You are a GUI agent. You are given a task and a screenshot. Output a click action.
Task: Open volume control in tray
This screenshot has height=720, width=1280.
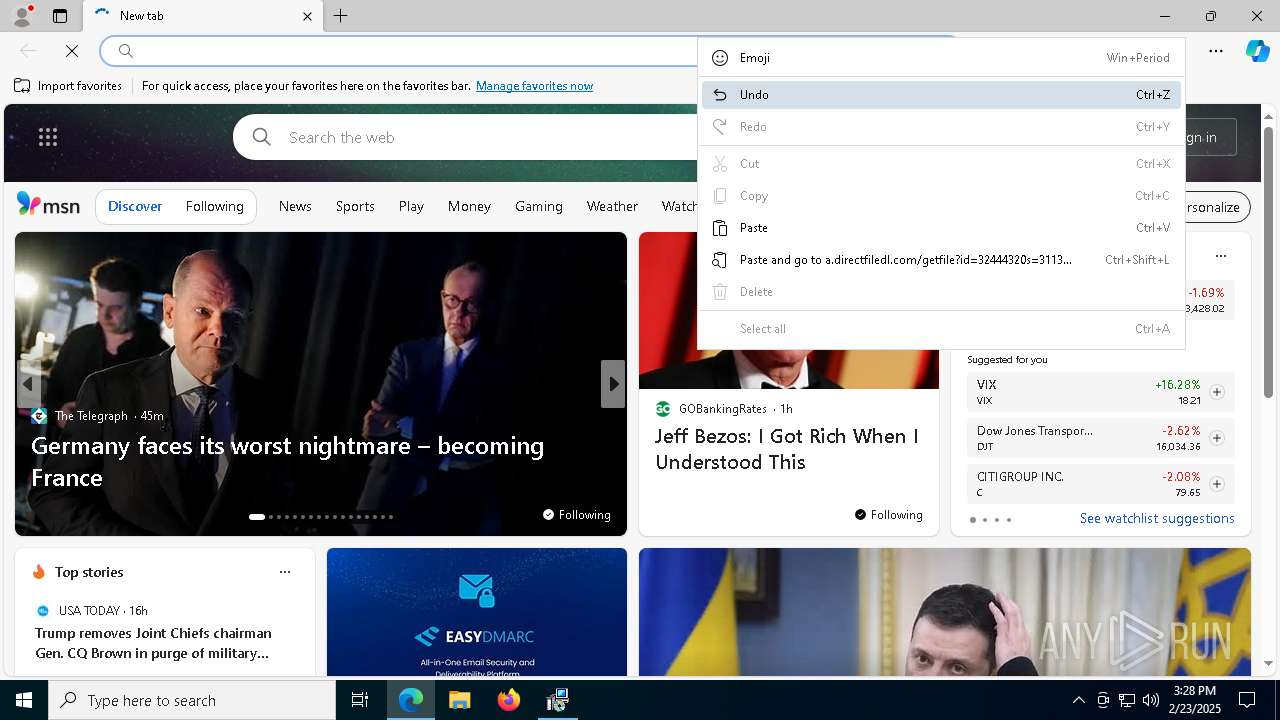pyautogui.click(x=1151, y=700)
